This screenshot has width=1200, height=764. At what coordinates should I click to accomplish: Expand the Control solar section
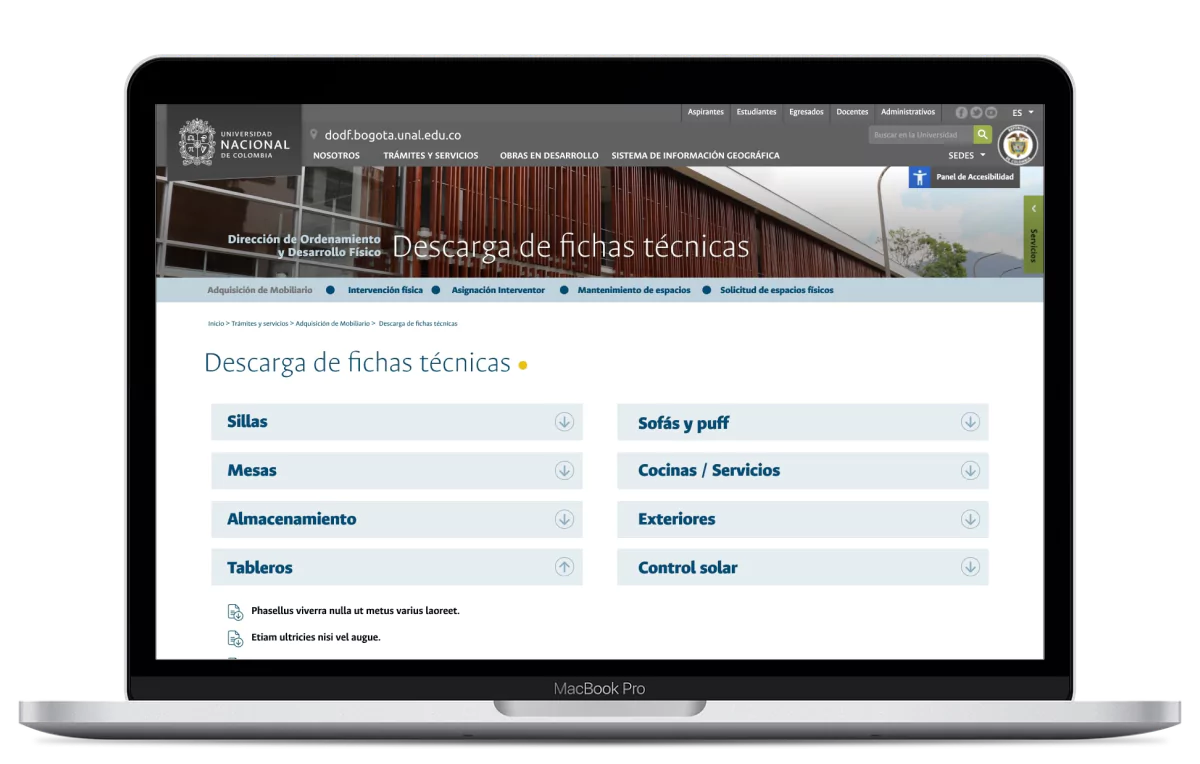pyautogui.click(x=803, y=567)
